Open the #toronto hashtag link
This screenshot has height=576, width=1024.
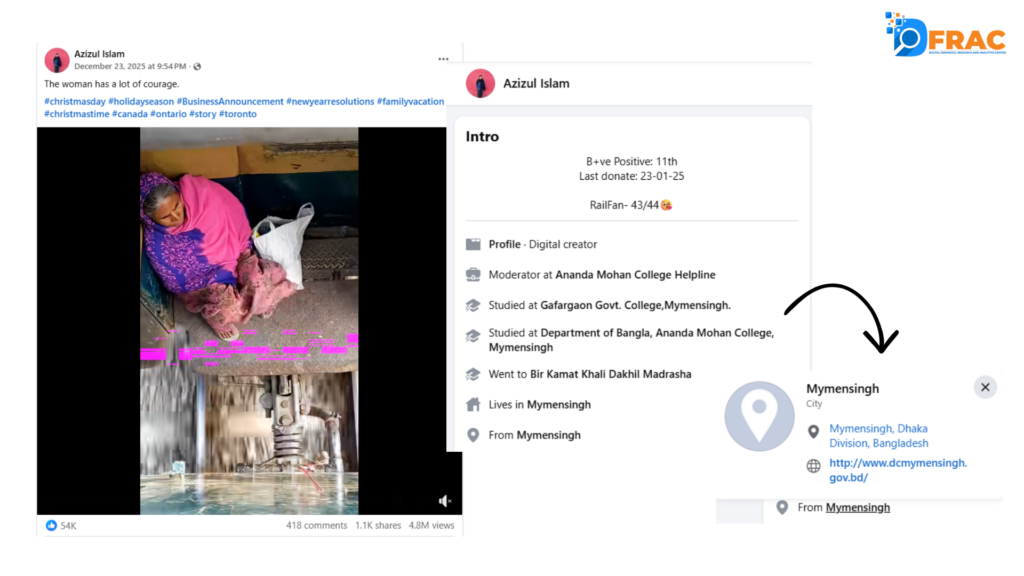click(x=238, y=114)
